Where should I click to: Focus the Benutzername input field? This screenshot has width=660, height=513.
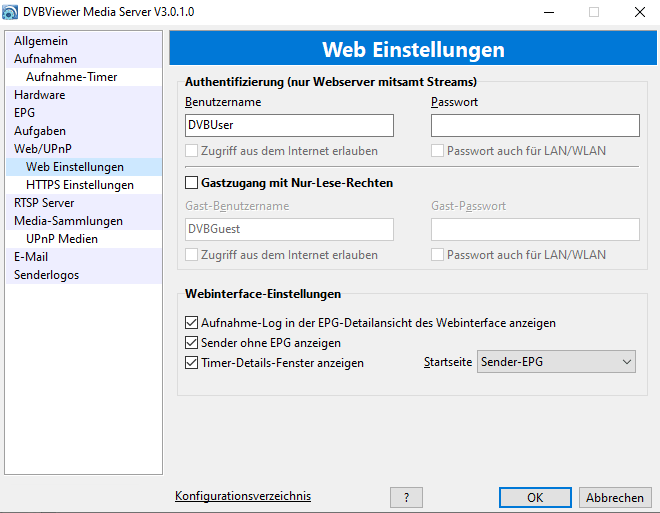click(x=289, y=125)
